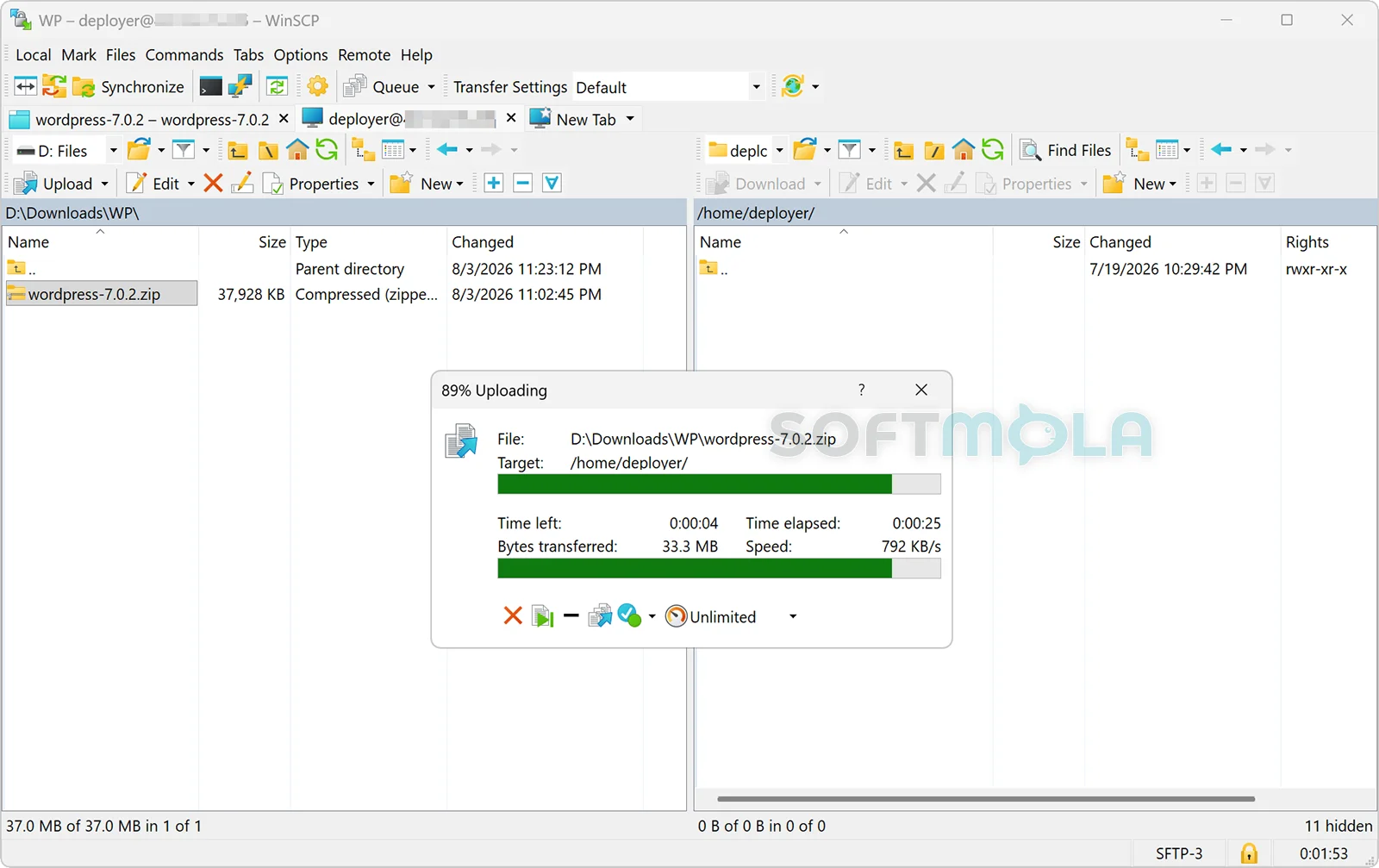
Task: Open the Options menu
Action: pyautogui.click(x=301, y=55)
